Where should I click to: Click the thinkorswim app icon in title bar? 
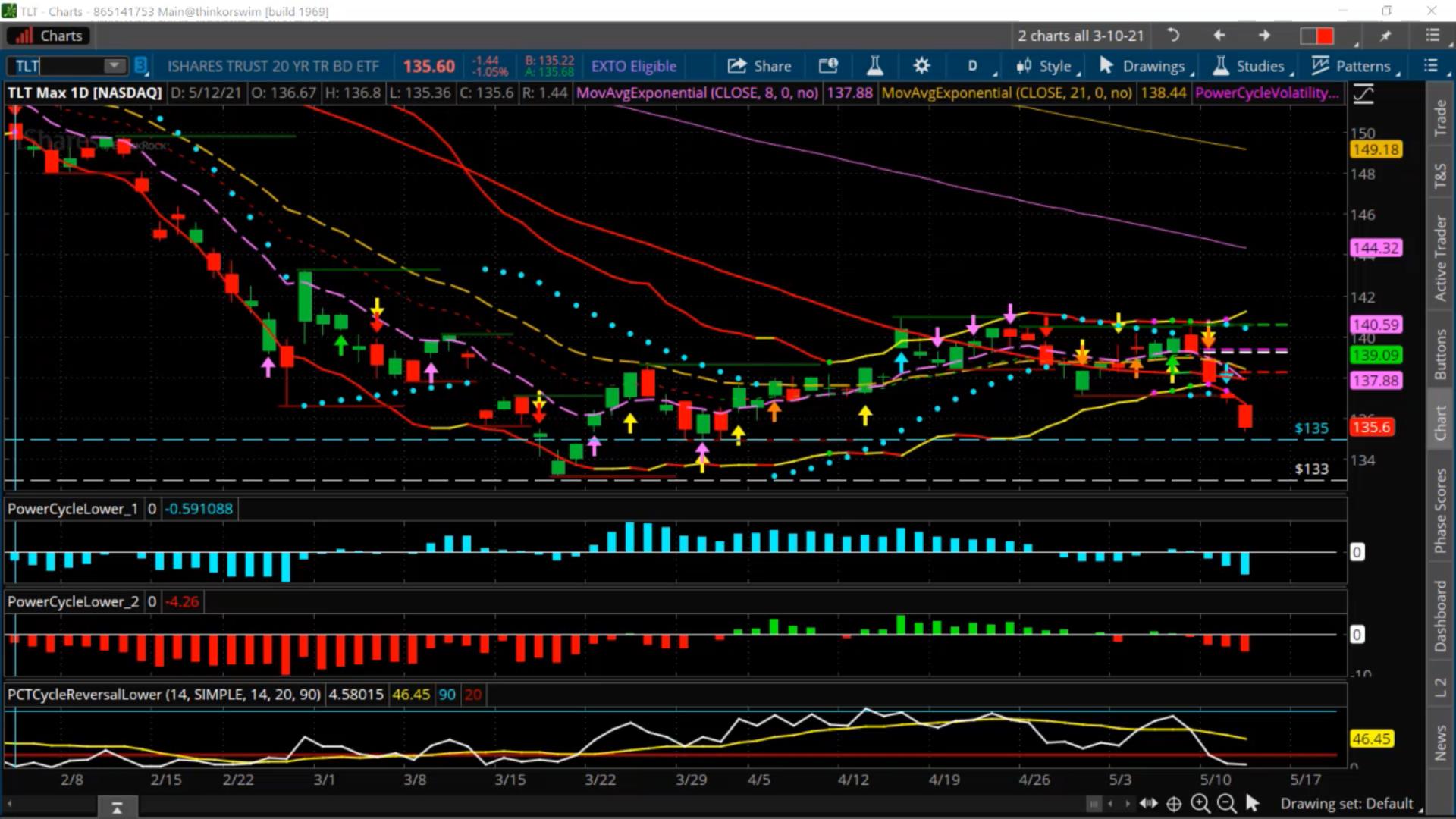point(8,11)
